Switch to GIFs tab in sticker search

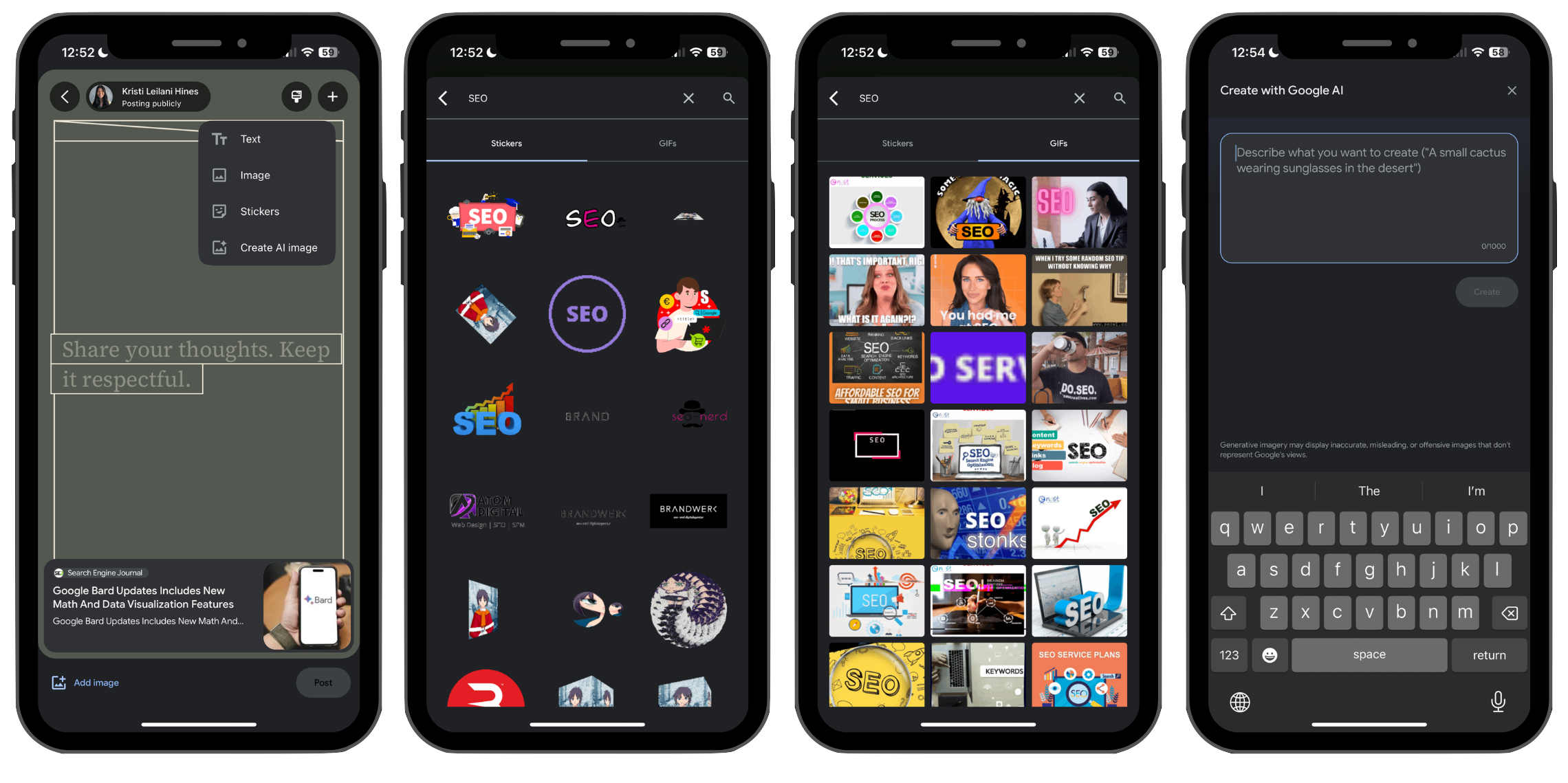[x=667, y=144]
